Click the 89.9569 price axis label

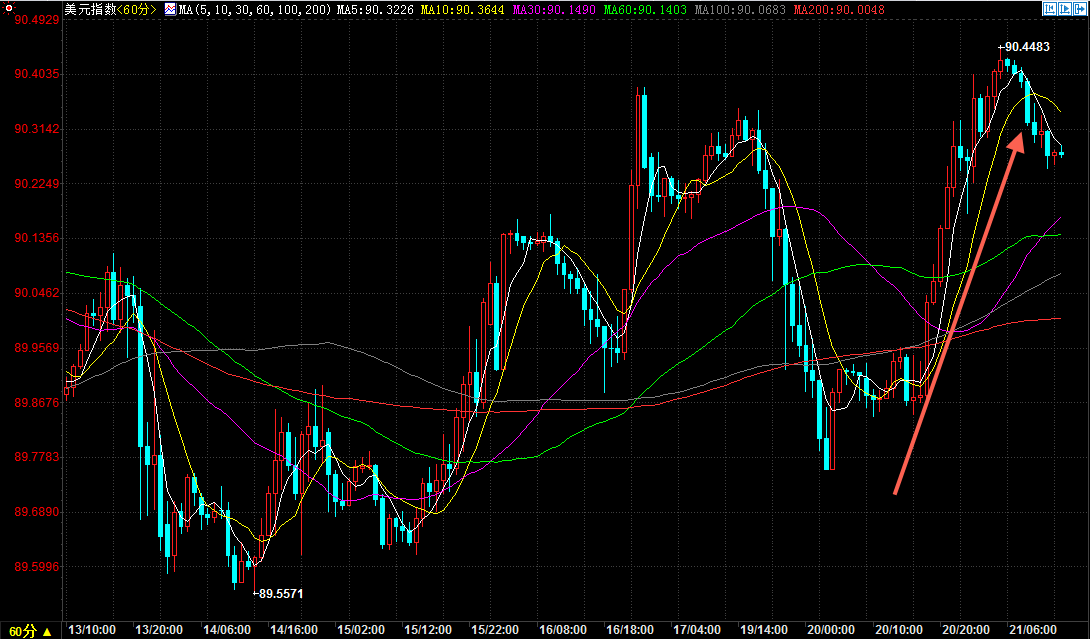[37, 348]
